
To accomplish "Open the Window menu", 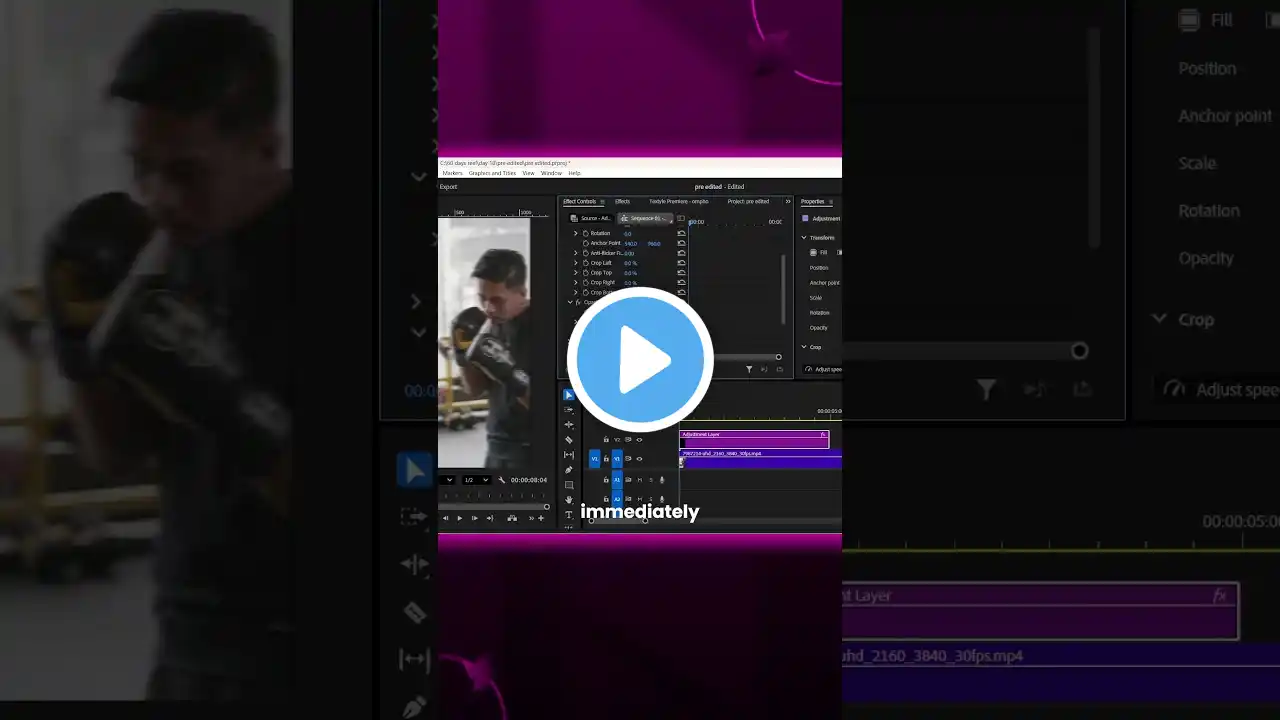I will (x=551, y=173).
